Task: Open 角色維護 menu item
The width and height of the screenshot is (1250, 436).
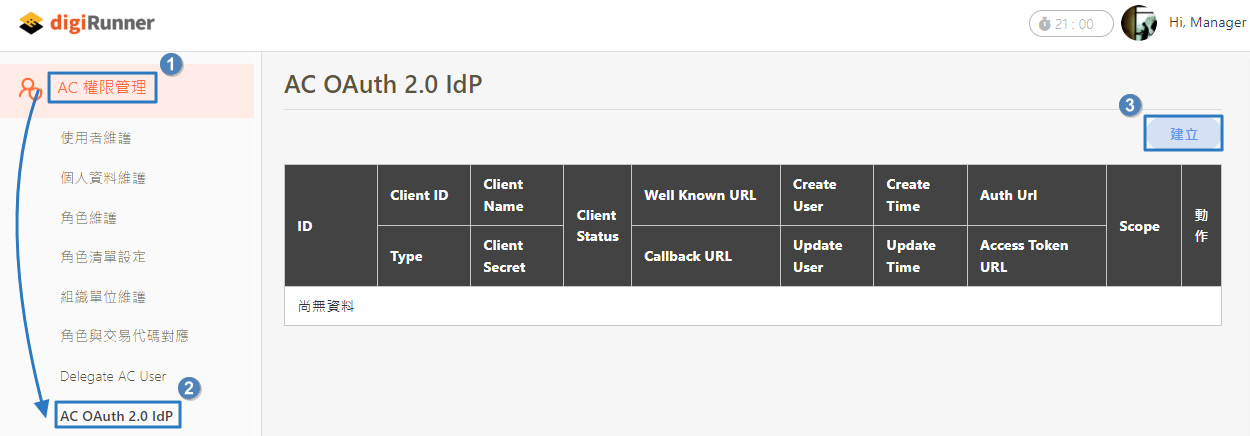Action: tap(89, 217)
